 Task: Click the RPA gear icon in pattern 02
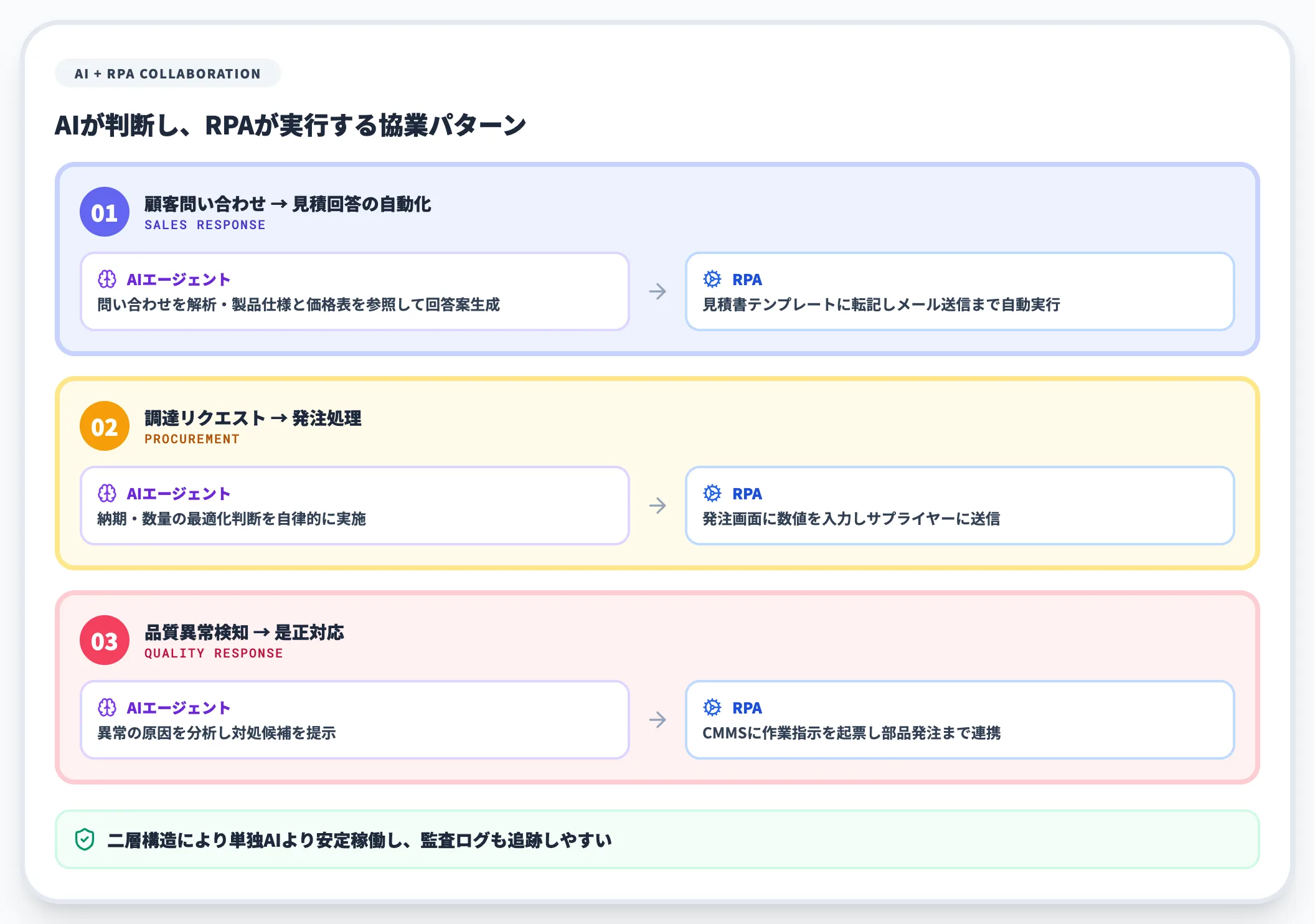point(712,494)
